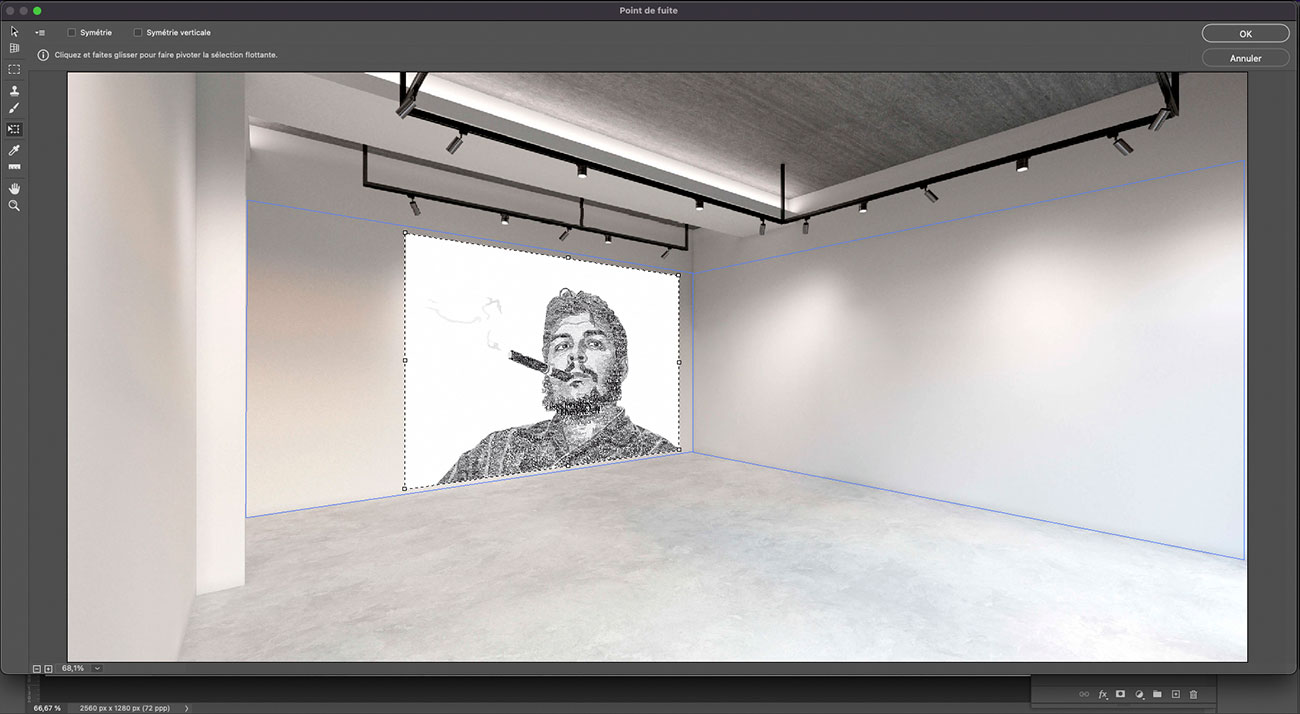Confirm with the OK button
This screenshot has width=1300, height=714.
tap(1245, 33)
